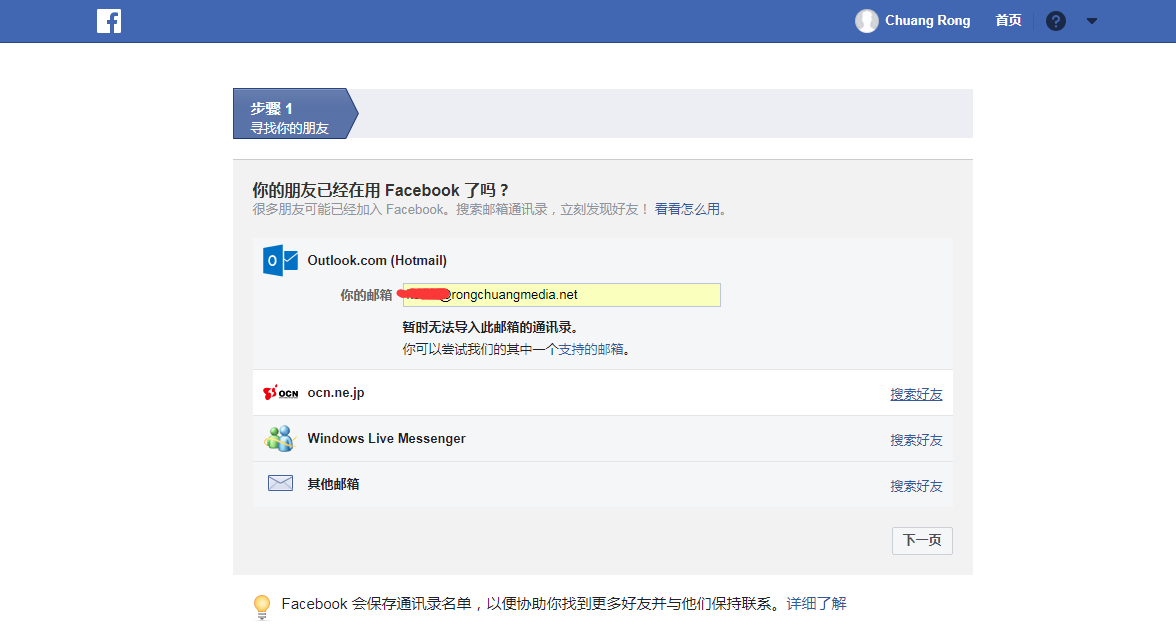1176x628 pixels.
Task: Click the Facebook logo icon
Action: pyautogui.click(x=109, y=21)
